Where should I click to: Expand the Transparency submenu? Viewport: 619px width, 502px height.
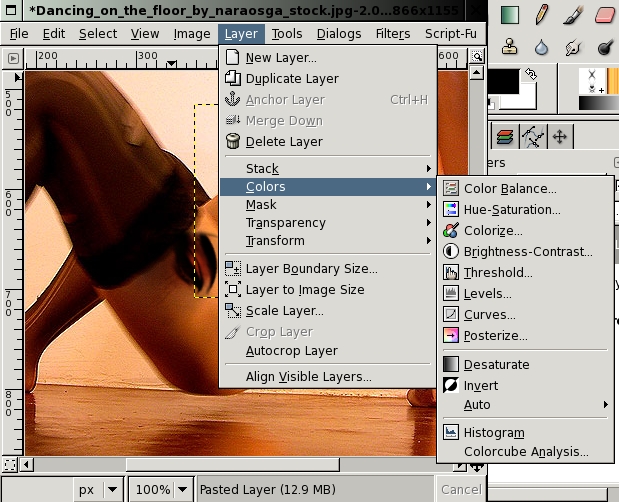pyautogui.click(x=328, y=223)
